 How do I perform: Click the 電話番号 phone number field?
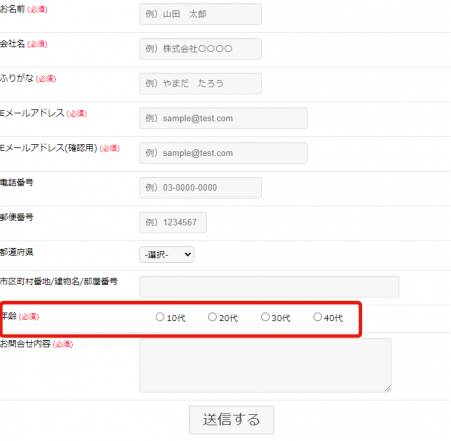tap(200, 188)
